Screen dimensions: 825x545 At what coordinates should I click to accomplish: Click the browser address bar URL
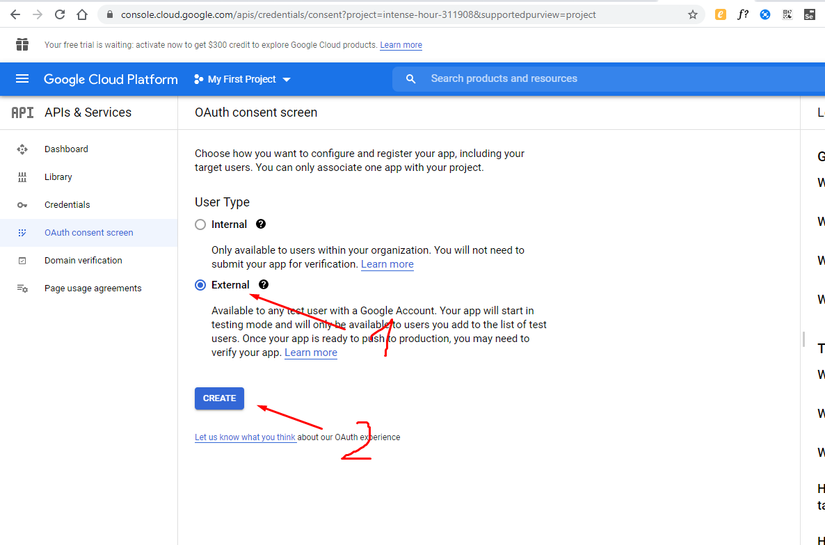click(x=358, y=15)
